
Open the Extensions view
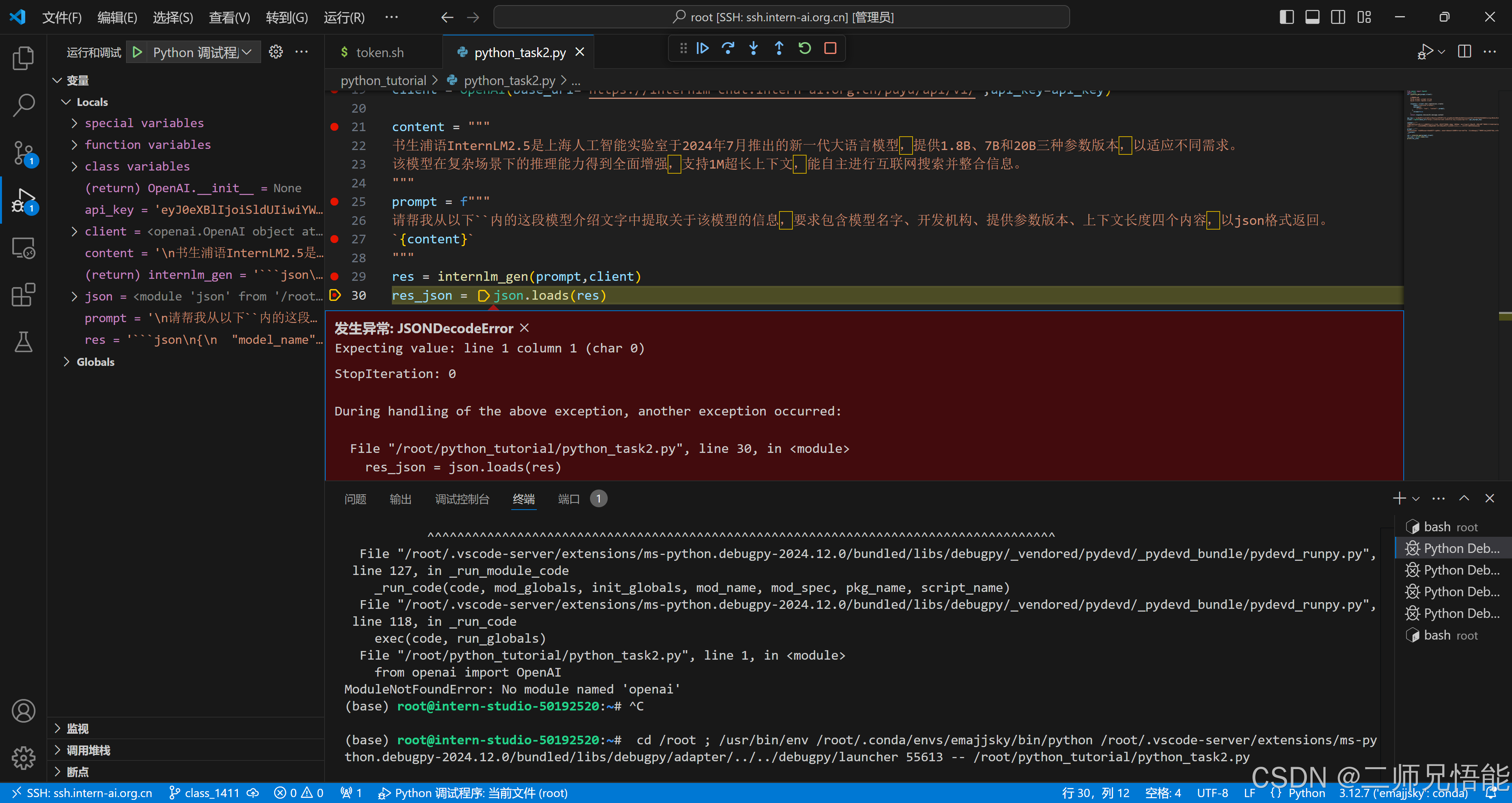tap(24, 295)
